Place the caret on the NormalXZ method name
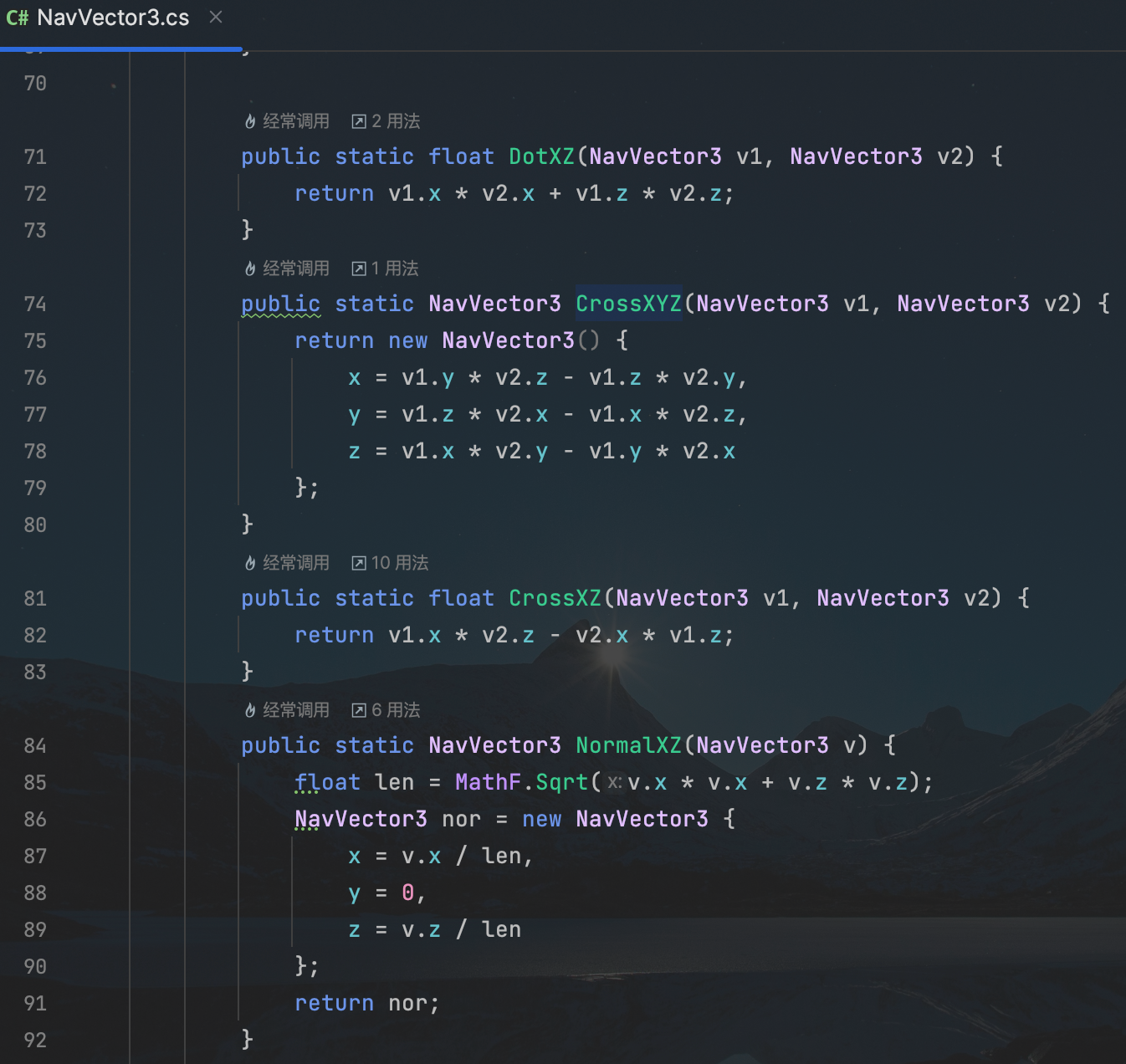Image resolution: width=1126 pixels, height=1064 pixels. coord(629,745)
